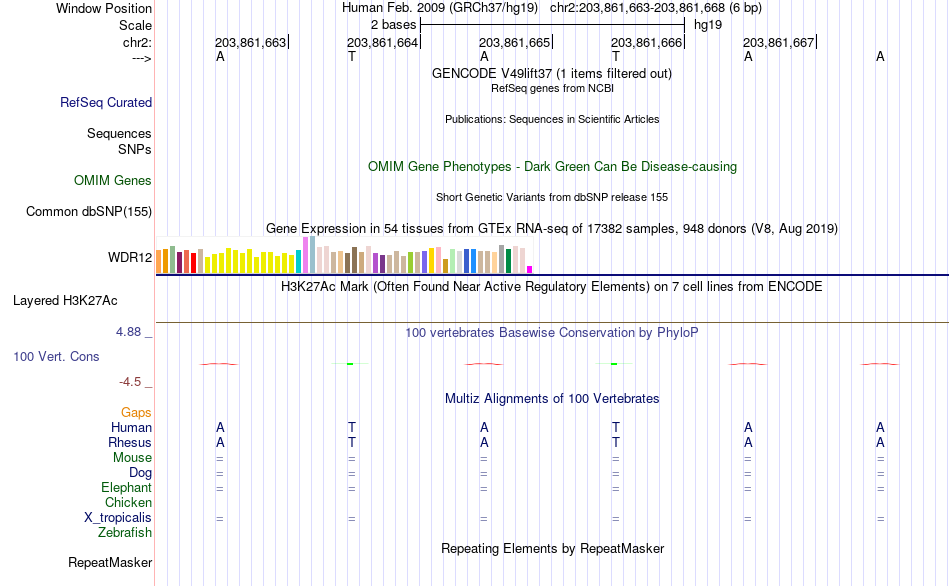
Task: Select the Mouse alignment row label
Action: point(132,458)
